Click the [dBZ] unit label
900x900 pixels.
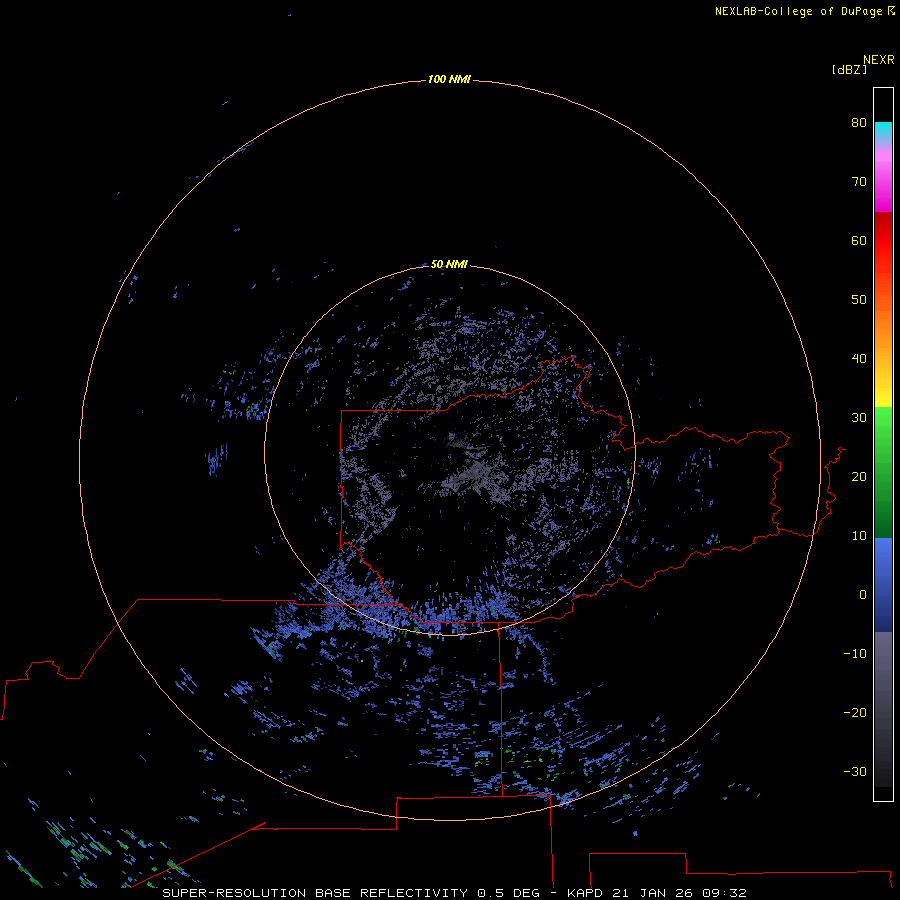coord(849,70)
